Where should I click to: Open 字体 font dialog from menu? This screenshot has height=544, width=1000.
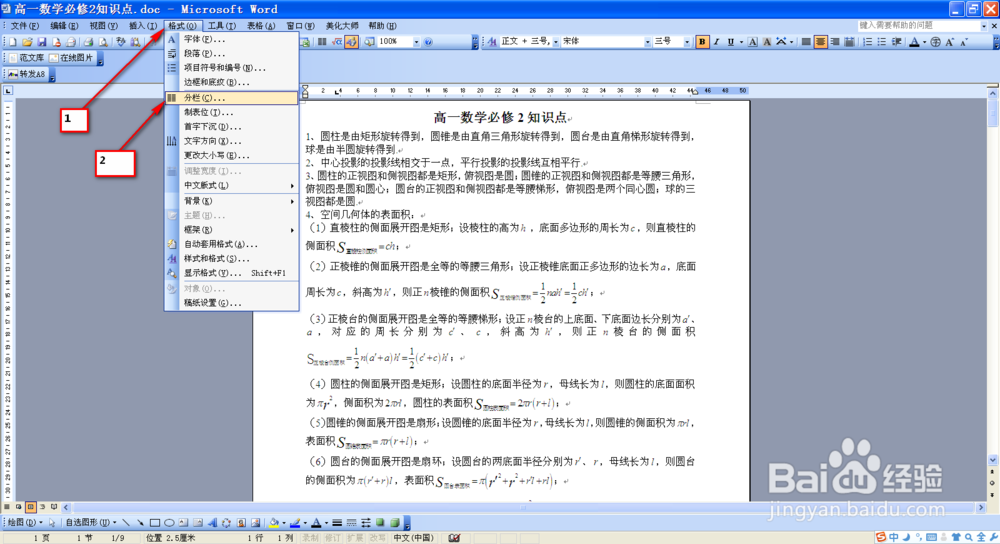coord(232,39)
